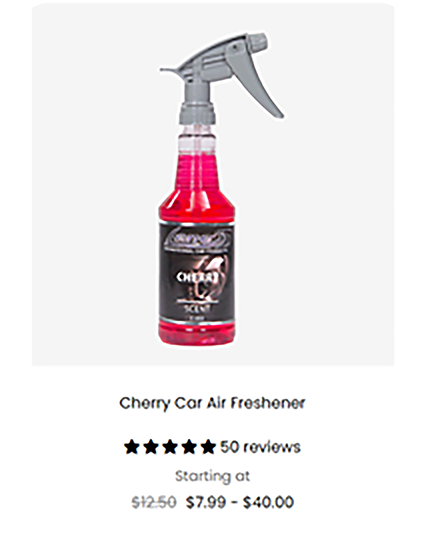Click the first rating star

[131, 447]
